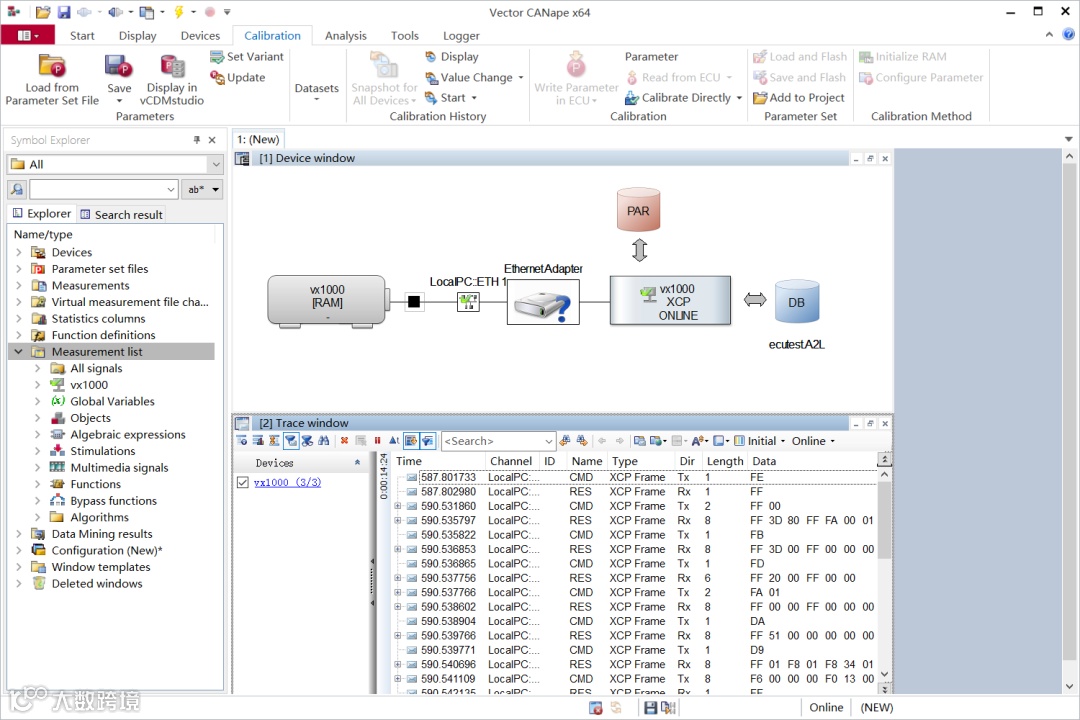The height and width of the screenshot is (720, 1080).
Task: Collapse the Measurement list node
Action: [x=19, y=351]
